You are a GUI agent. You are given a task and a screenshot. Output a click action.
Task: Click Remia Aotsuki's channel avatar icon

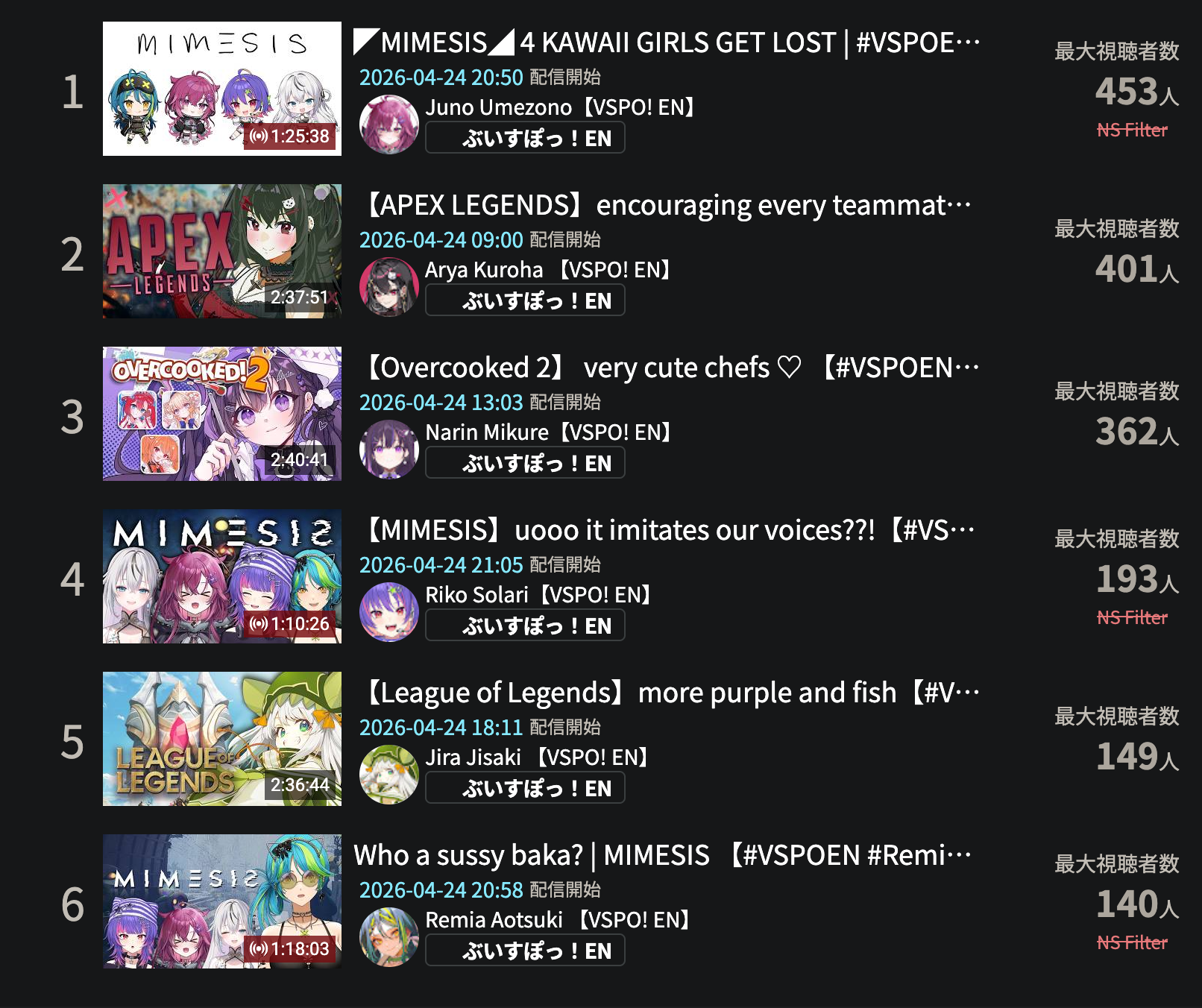pos(389,937)
